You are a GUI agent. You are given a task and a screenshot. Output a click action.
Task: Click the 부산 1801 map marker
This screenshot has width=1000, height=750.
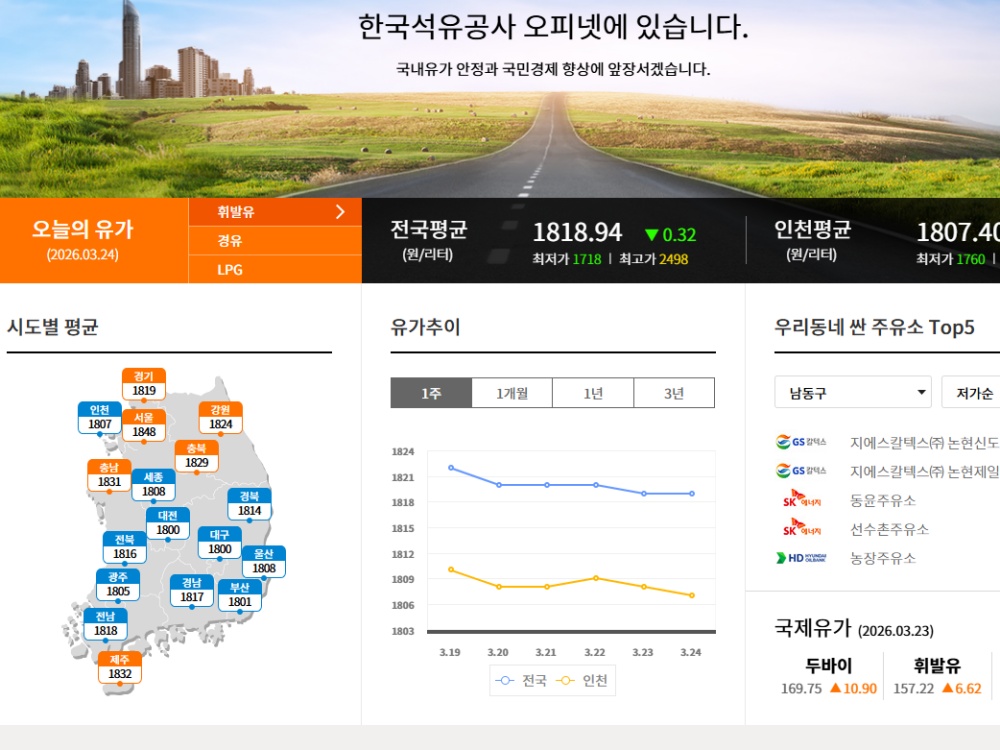[x=240, y=595]
